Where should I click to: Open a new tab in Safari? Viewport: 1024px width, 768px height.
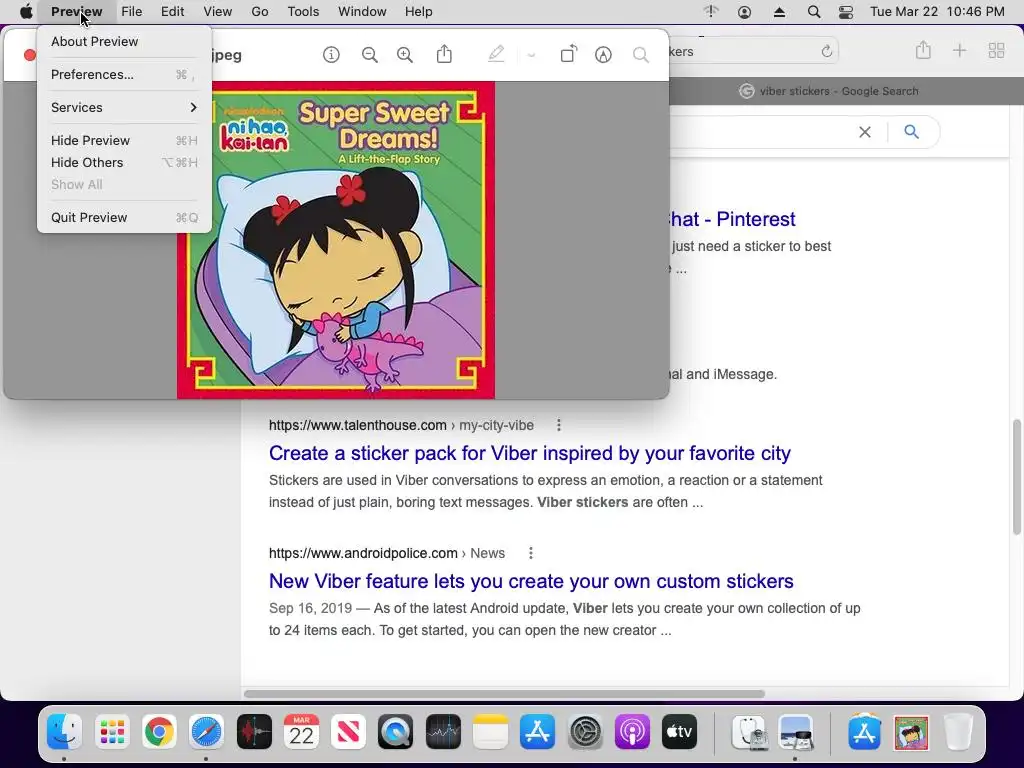(x=959, y=50)
